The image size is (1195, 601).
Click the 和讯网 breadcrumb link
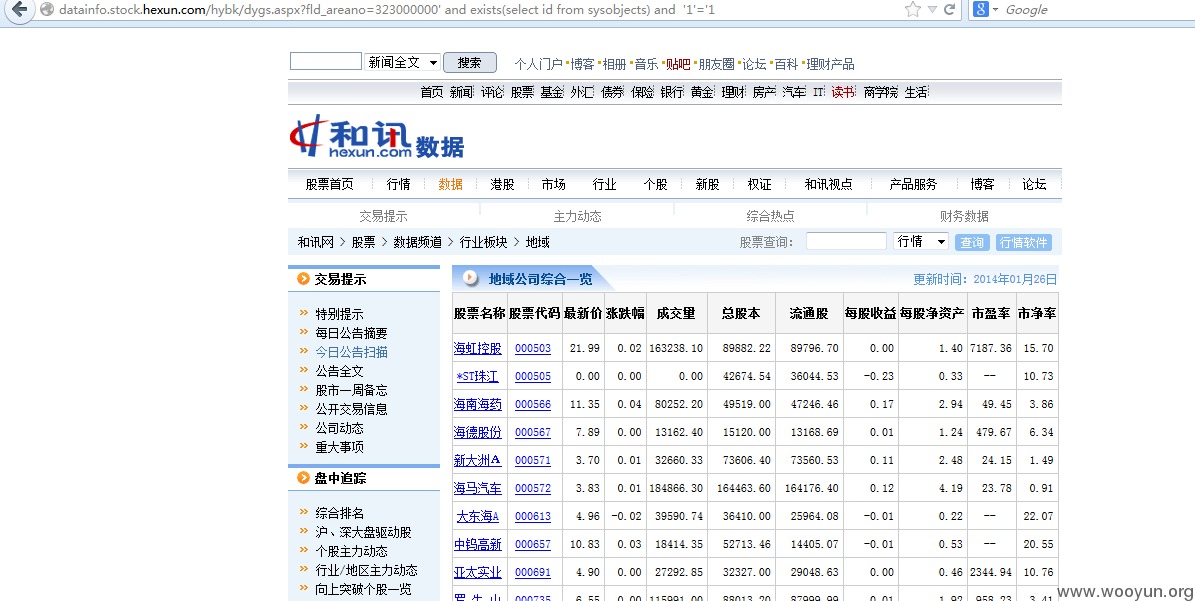316,242
